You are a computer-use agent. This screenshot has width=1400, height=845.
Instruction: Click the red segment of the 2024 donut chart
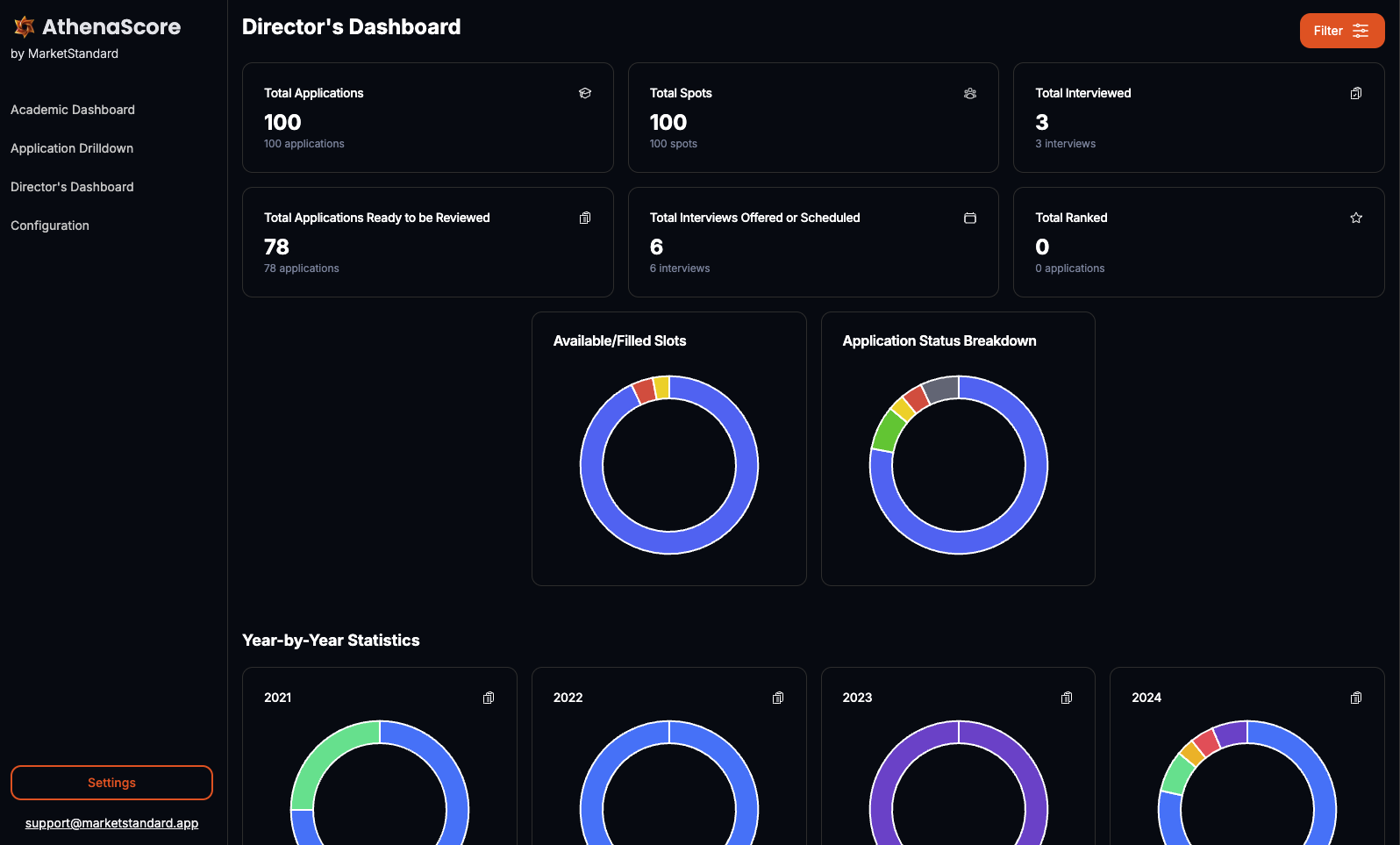pyautogui.click(x=1207, y=742)
